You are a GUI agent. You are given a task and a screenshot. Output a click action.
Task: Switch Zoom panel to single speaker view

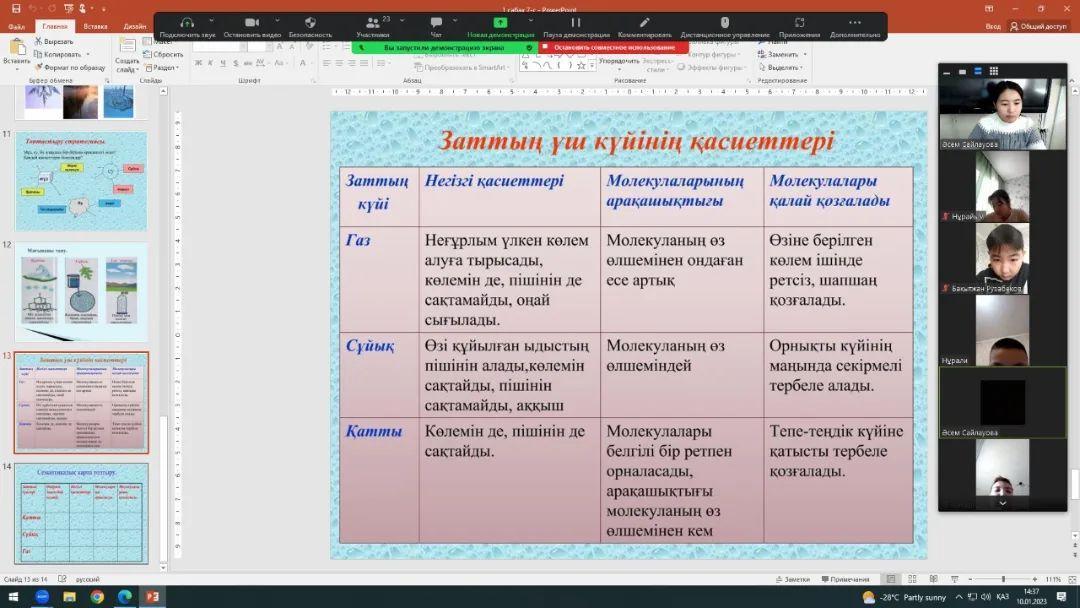[x=962, y=71]
